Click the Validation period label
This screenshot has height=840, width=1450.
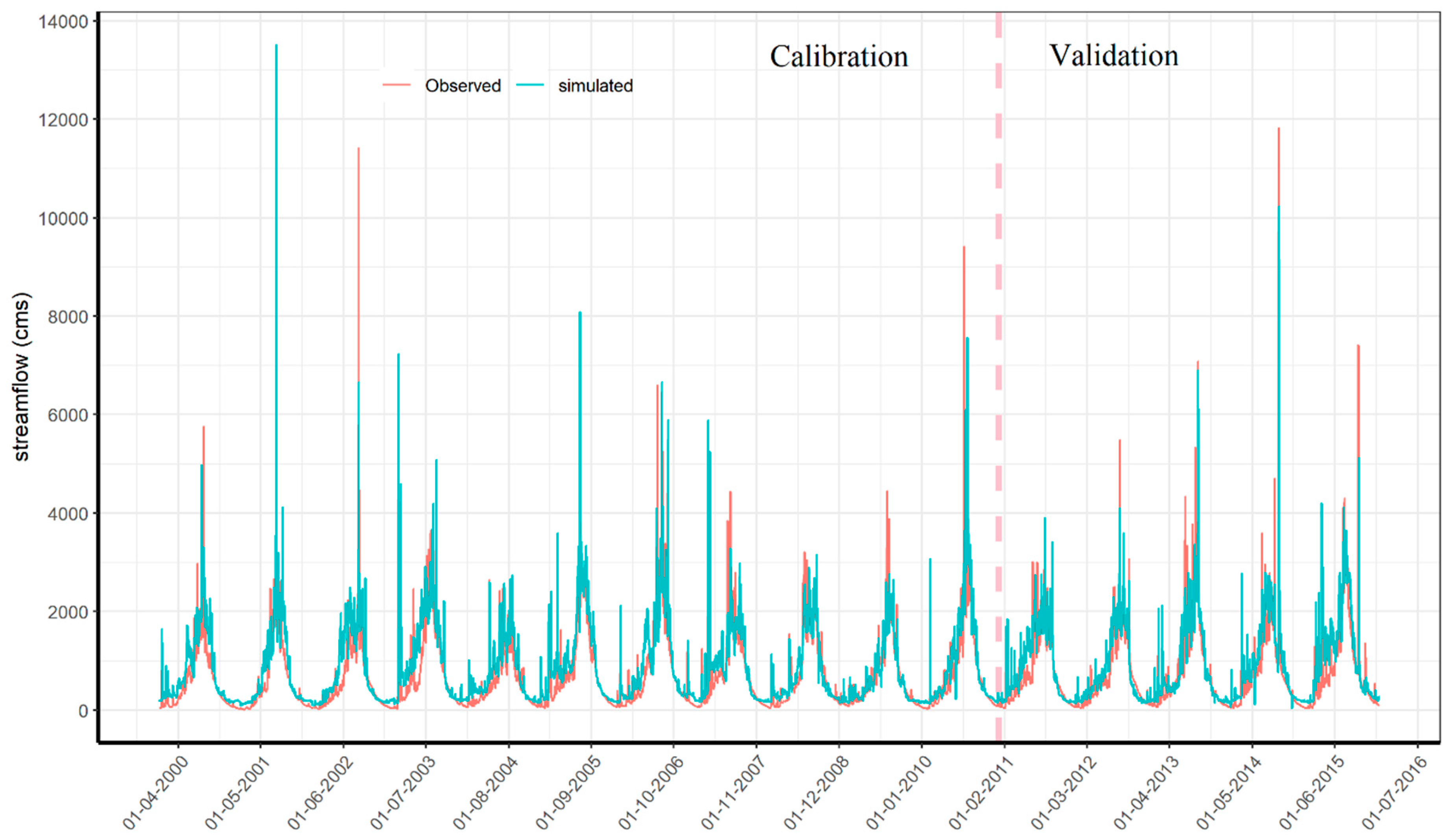1113,56
